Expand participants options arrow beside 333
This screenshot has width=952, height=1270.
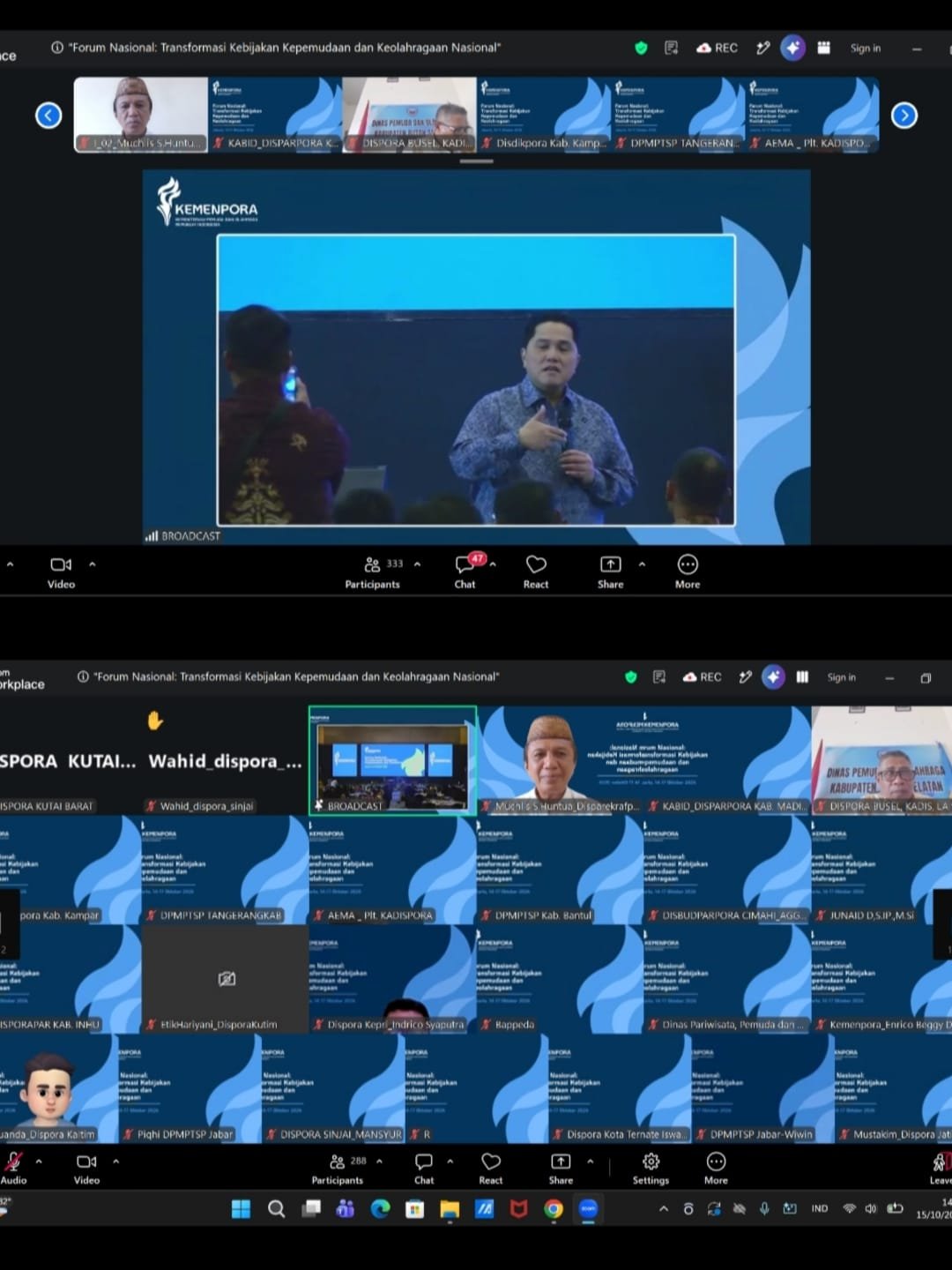pyautogui.click(x=417, y=564)
